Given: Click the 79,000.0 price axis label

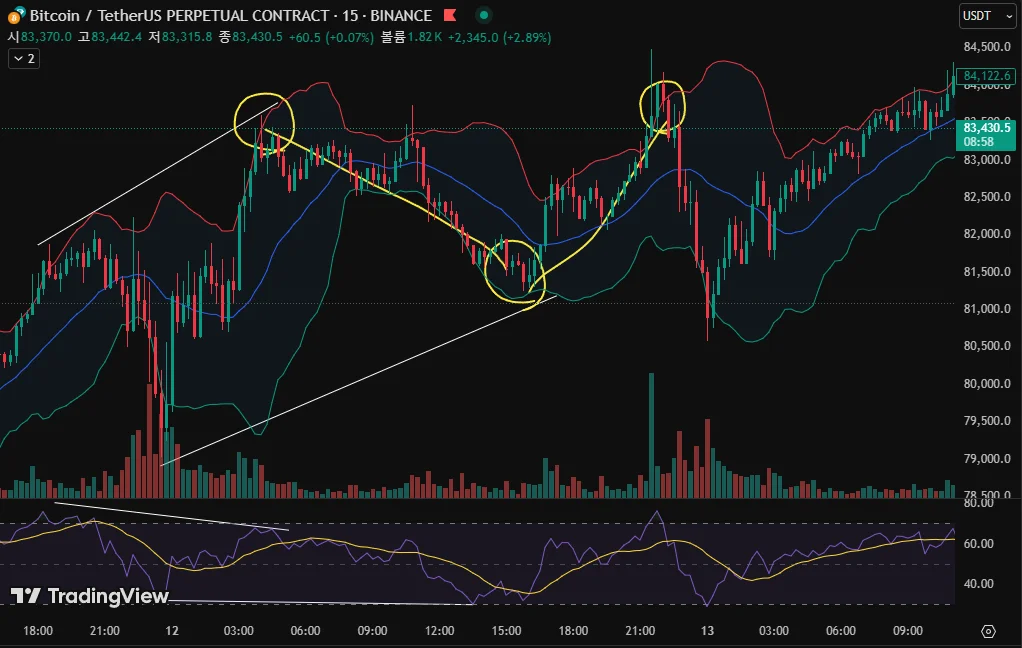Looking at the screenshot, I should coord(987,459).
